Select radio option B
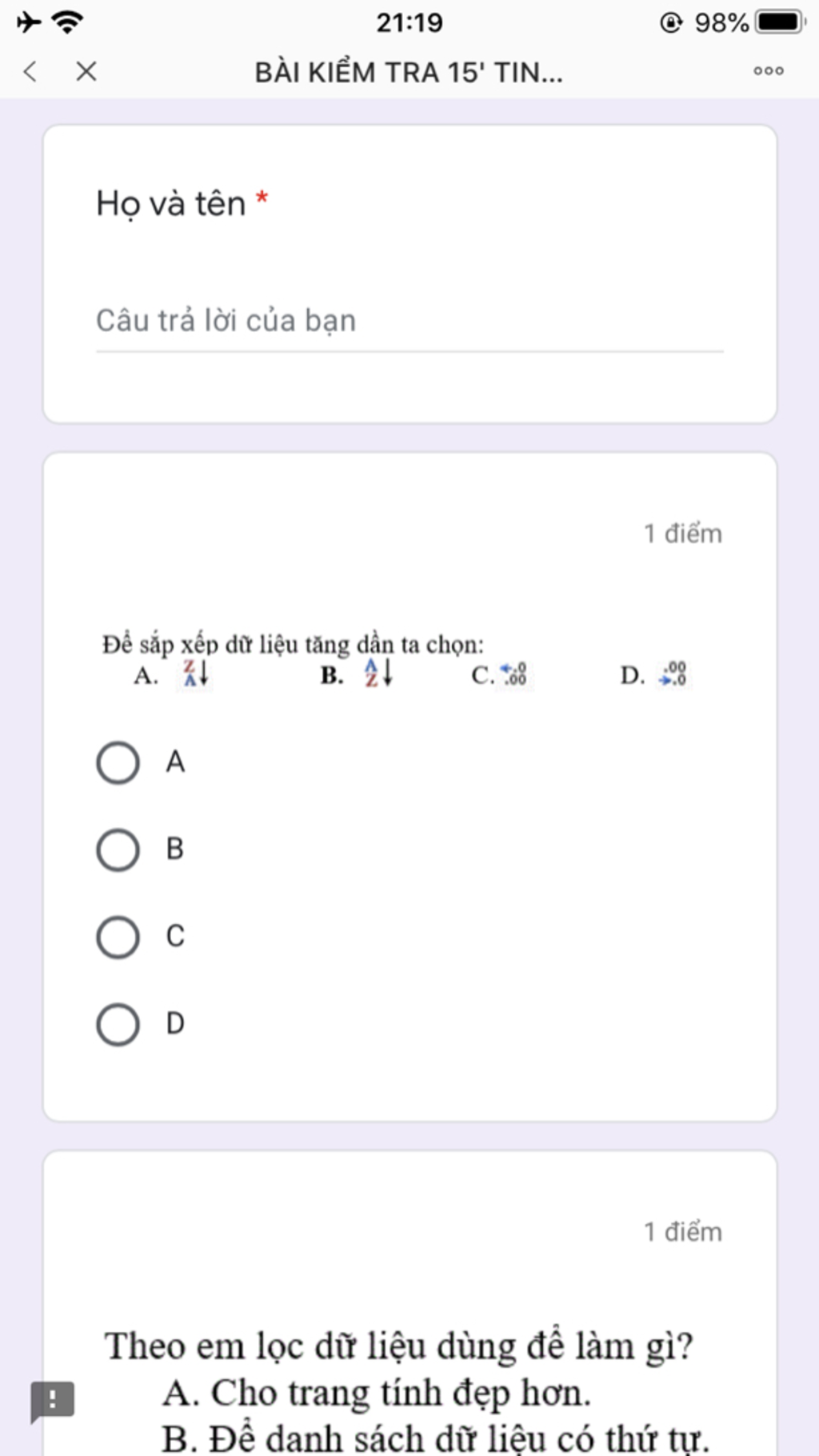 [x=118, y=850]
